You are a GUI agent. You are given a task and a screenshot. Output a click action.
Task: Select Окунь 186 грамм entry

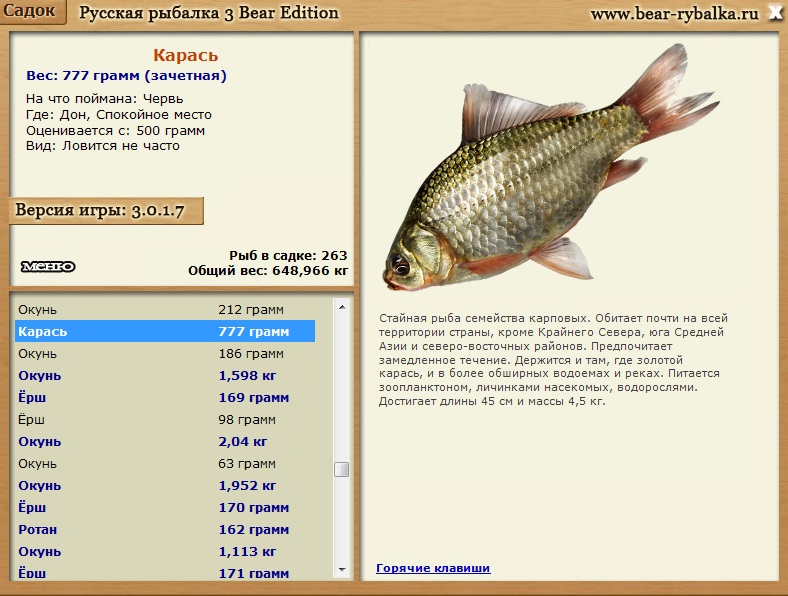coord(165,354)
